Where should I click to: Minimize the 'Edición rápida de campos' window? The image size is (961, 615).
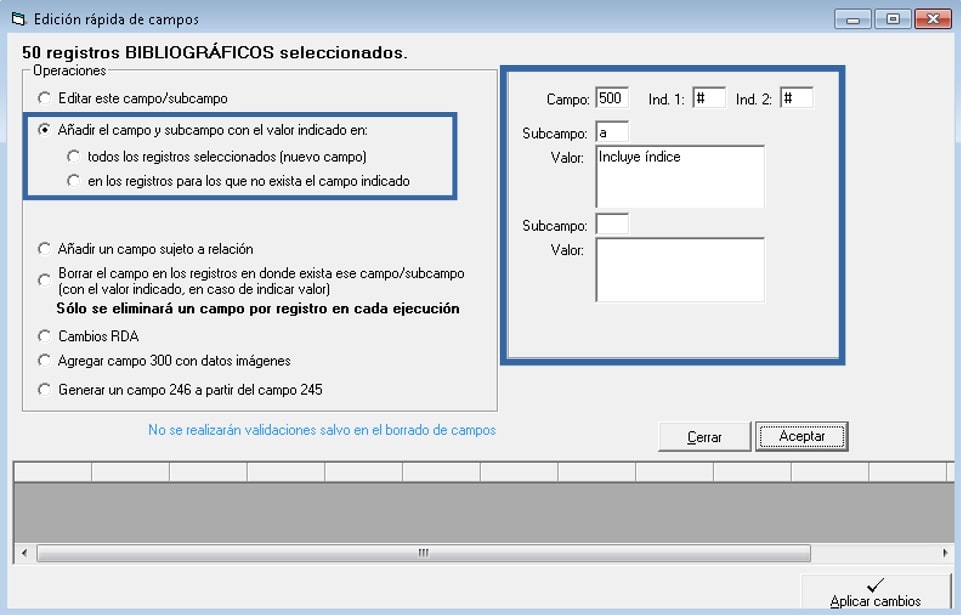tap(853, 19)
